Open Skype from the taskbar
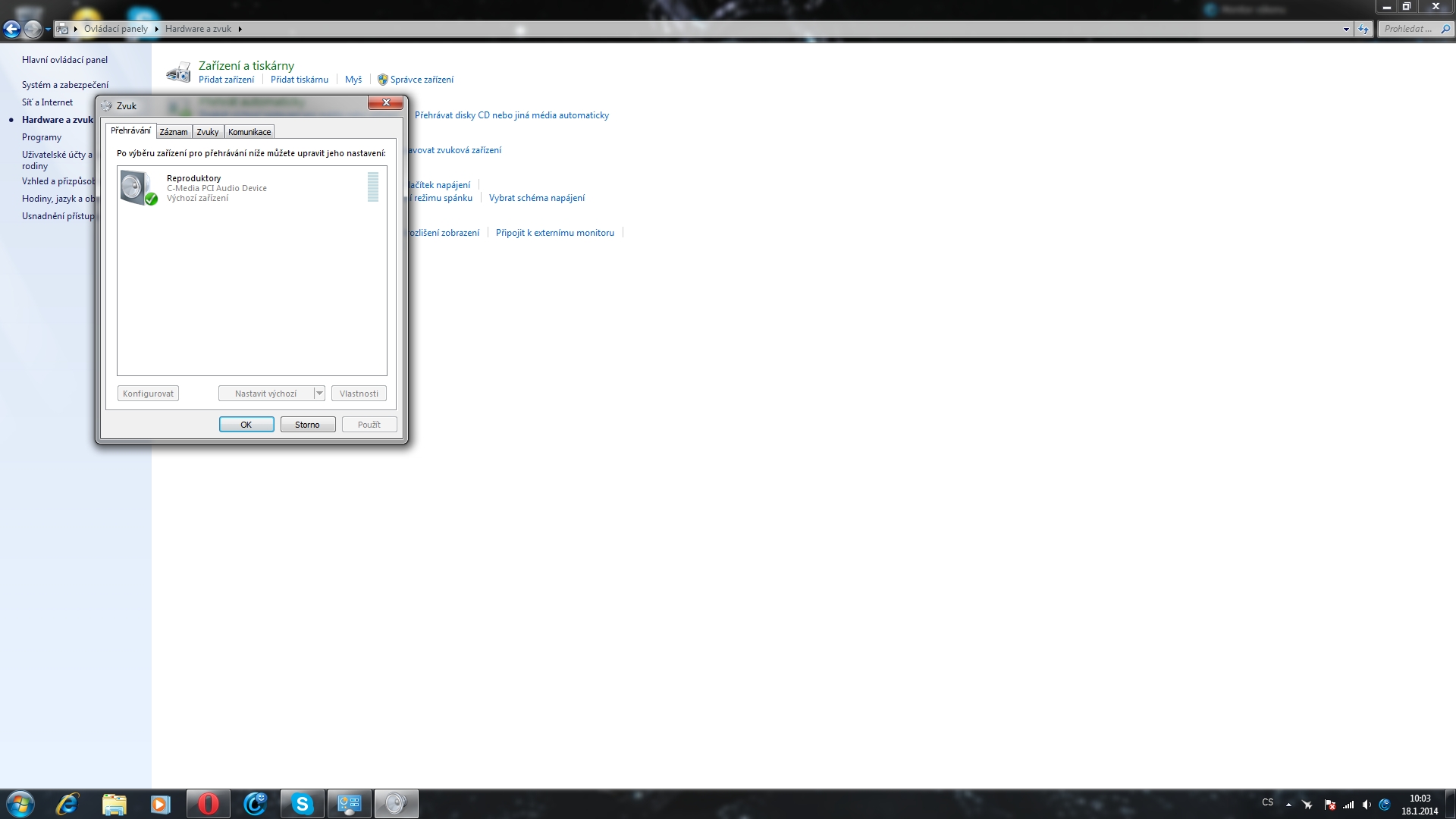 click(303, 804)
